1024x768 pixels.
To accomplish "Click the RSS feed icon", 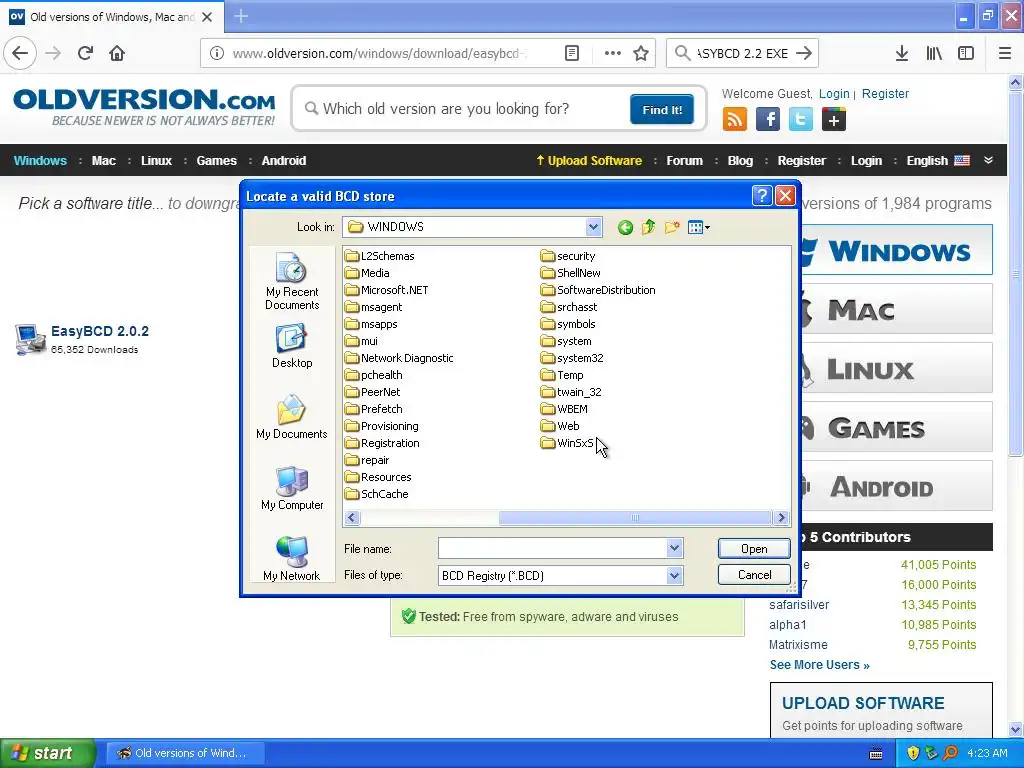I will (735, 120).
